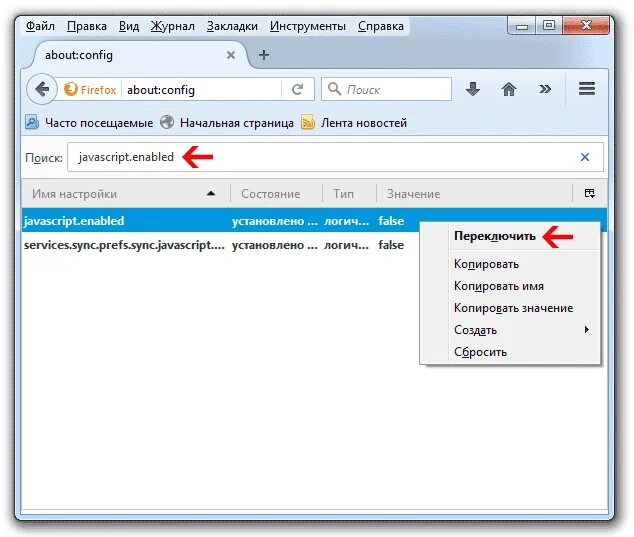Open the Инструменты menu

point(308,26)
